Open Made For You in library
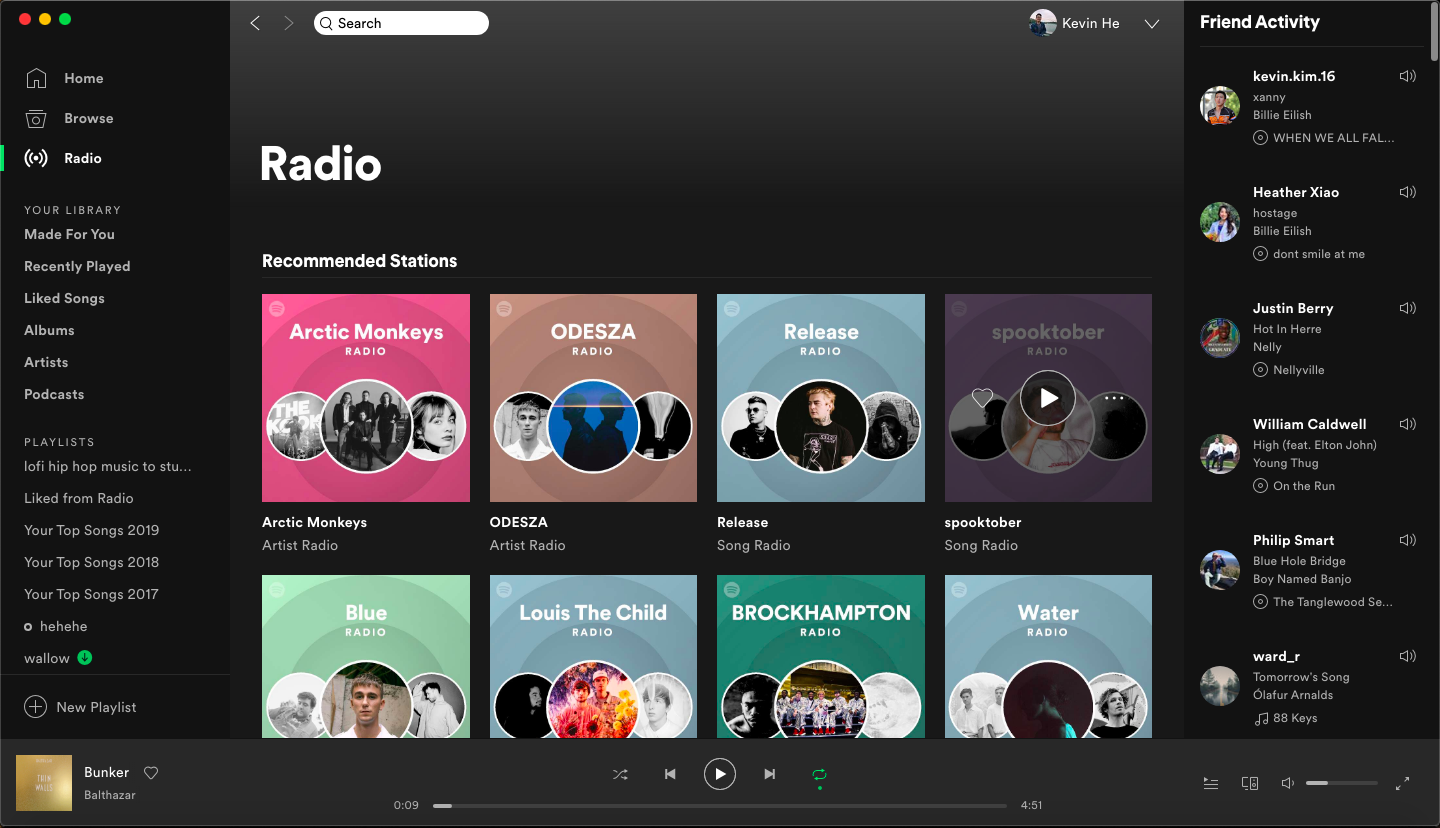The height and width of the screenshot is (828, 1440). point(69,234)
